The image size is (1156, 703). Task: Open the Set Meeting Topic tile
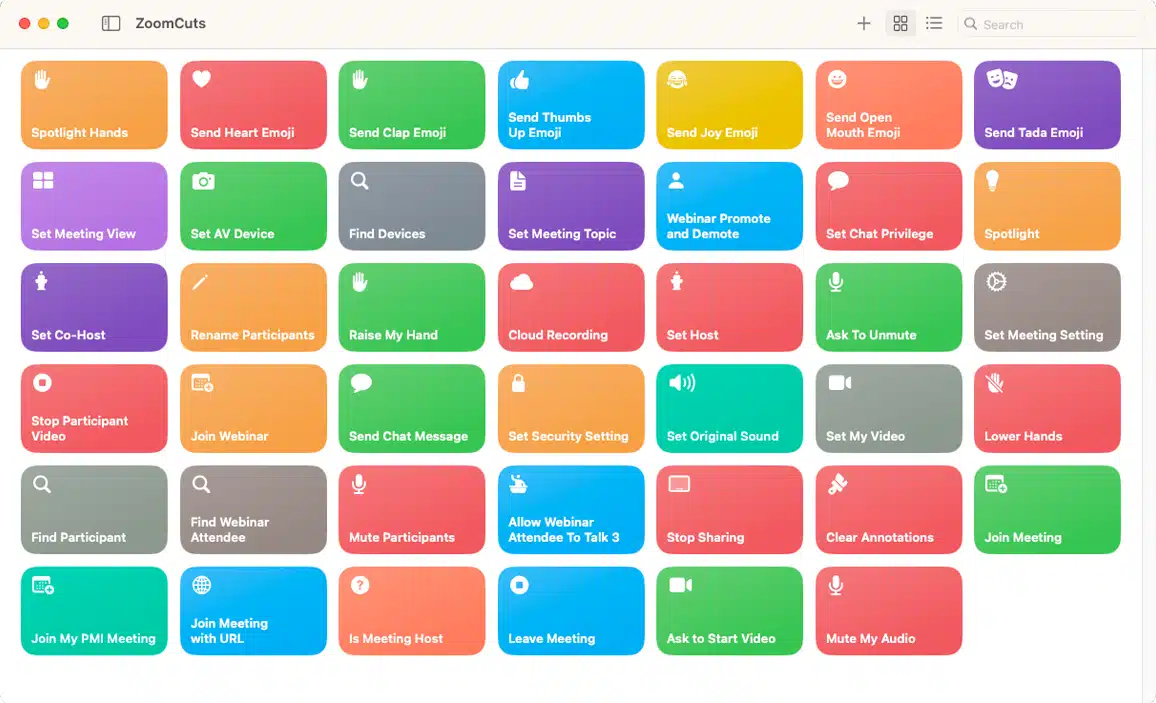point(571,206)
